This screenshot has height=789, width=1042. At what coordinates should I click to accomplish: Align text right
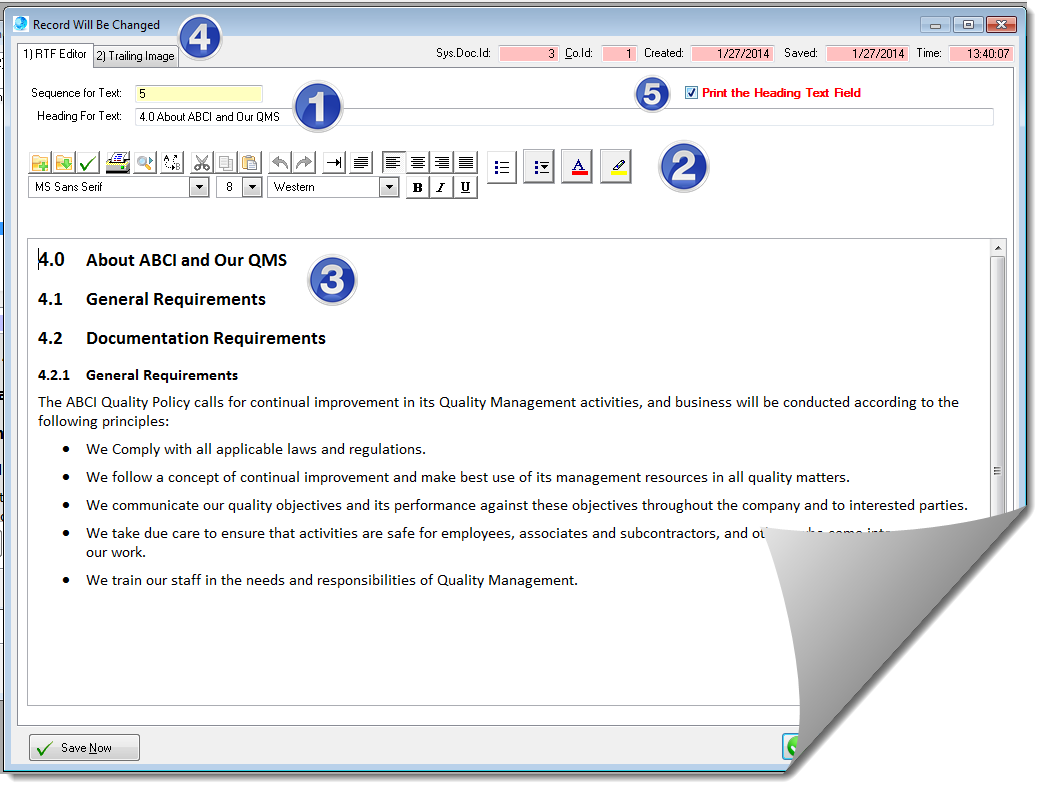click(442, 162)
